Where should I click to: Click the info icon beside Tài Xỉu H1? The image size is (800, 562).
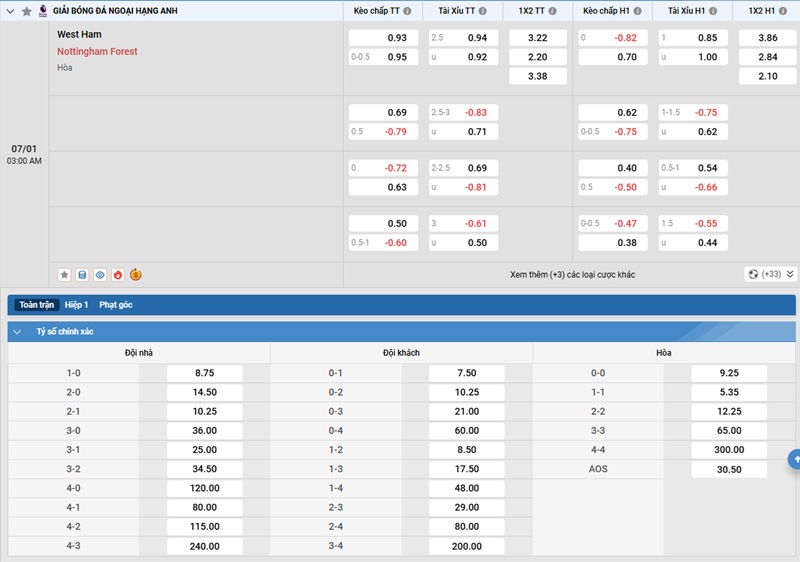coord(713,11)
